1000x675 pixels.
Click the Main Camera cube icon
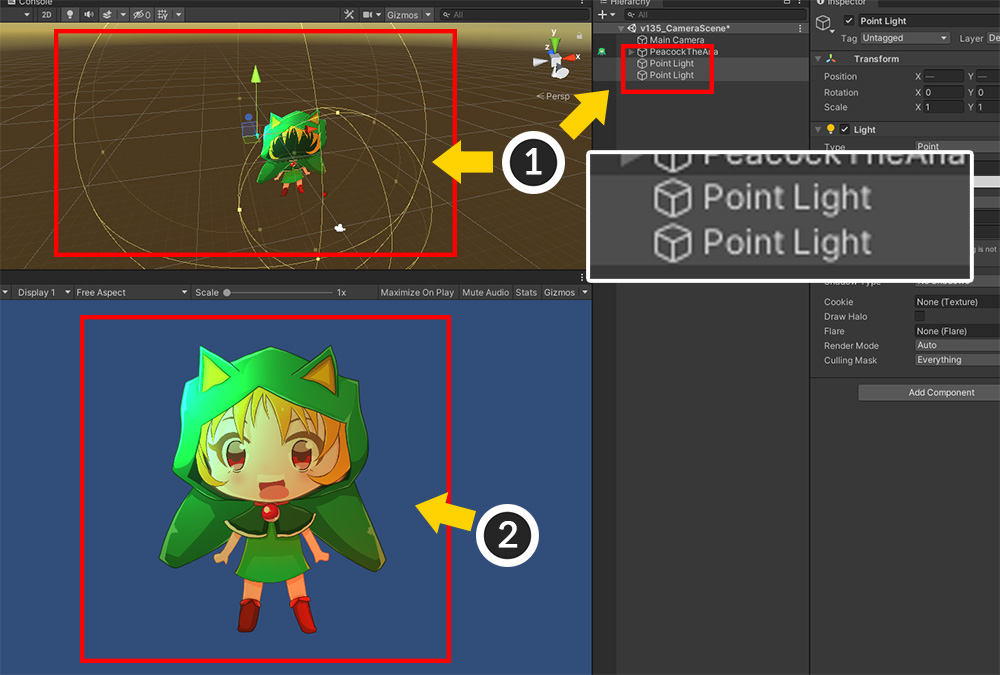(642, 40)
